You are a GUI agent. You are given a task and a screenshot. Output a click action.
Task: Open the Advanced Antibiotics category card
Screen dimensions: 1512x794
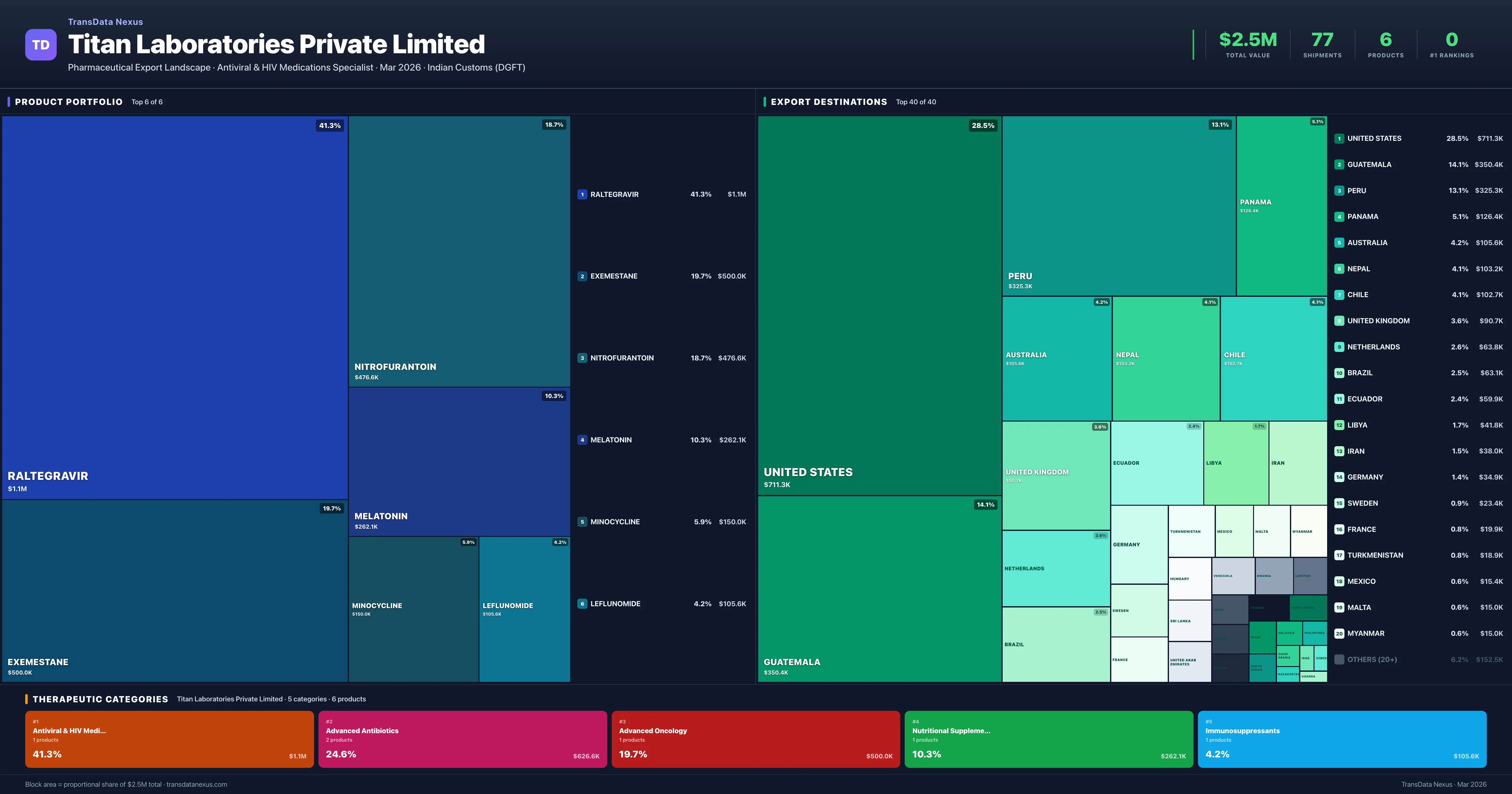(462, 739)
